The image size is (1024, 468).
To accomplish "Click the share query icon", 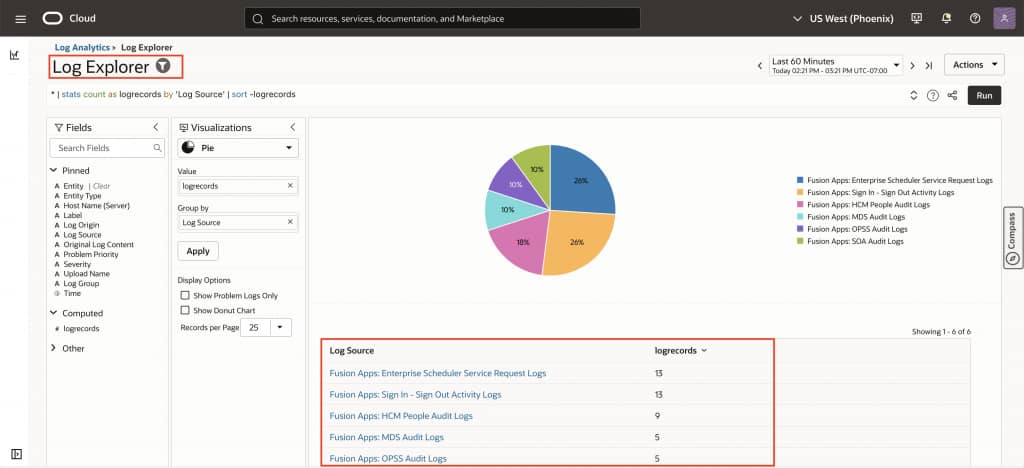I will pos(952,95).
